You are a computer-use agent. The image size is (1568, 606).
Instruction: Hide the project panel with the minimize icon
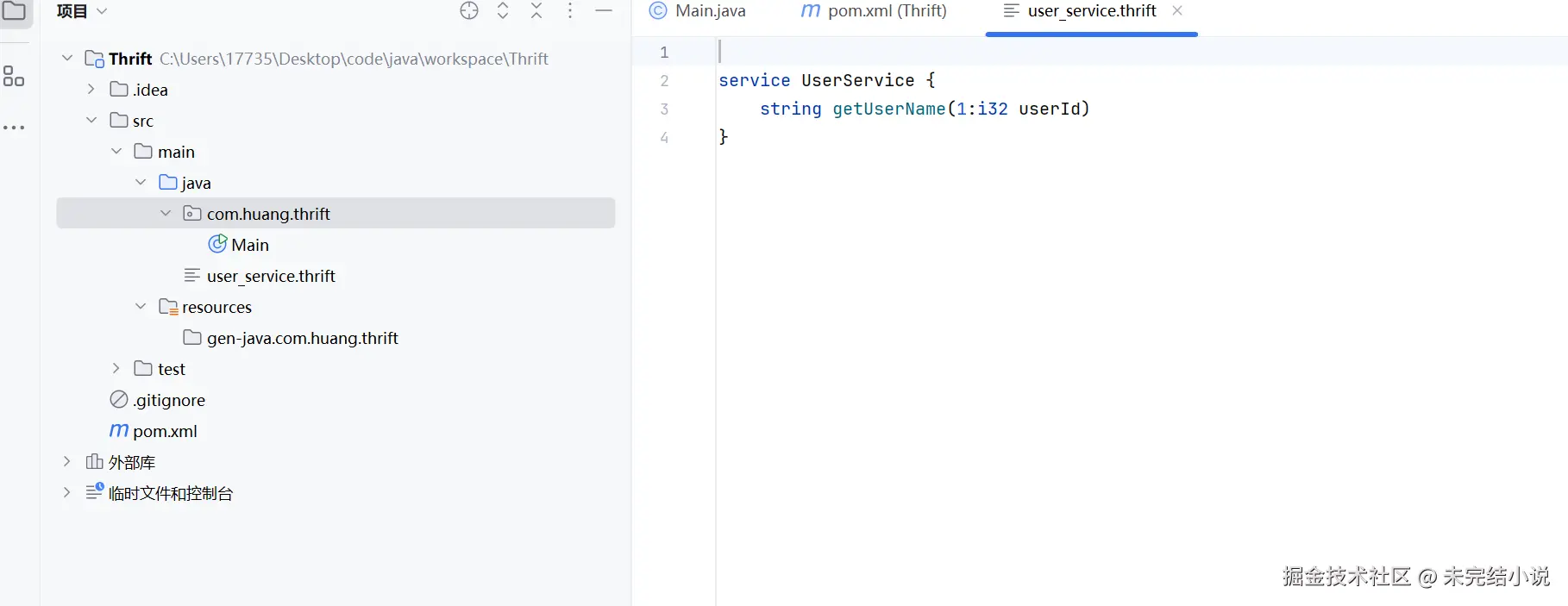(x=604, y=11)
